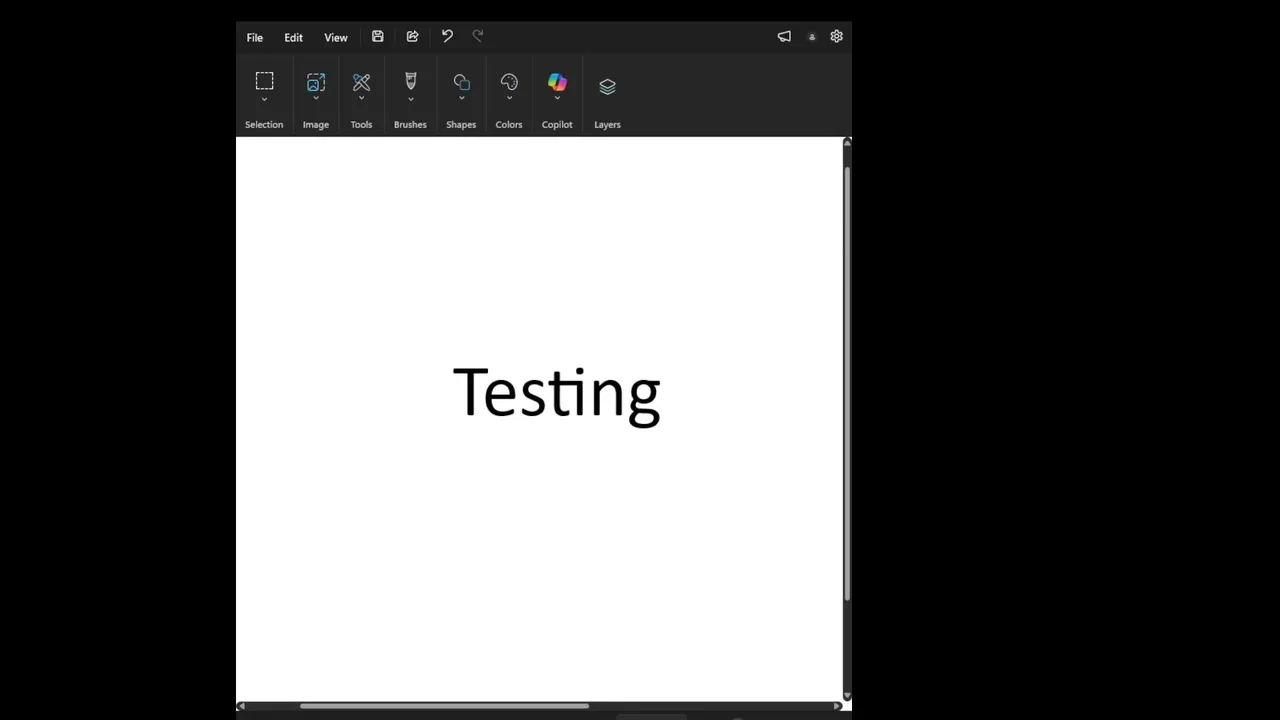Open the Edit menu

point(293,38)
